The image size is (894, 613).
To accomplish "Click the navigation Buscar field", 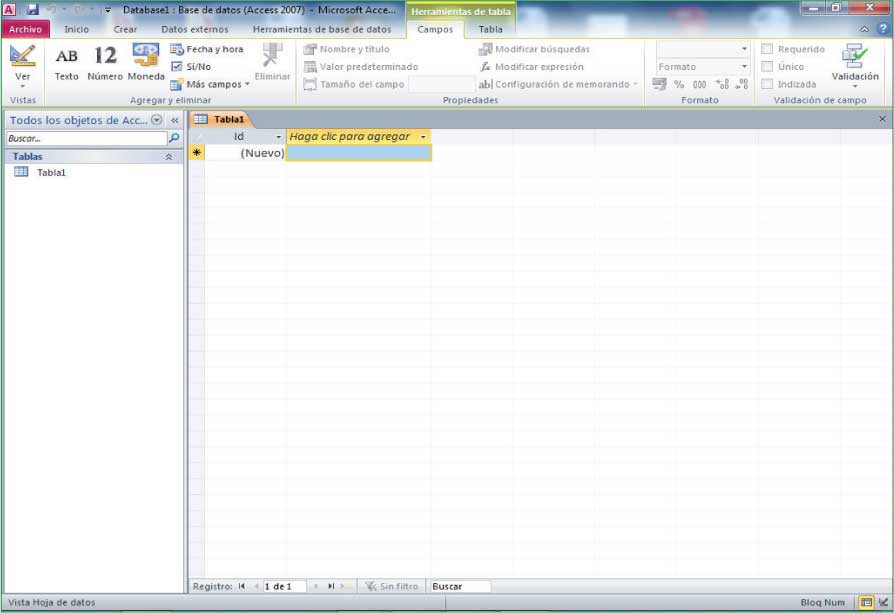I will [86, 138].
